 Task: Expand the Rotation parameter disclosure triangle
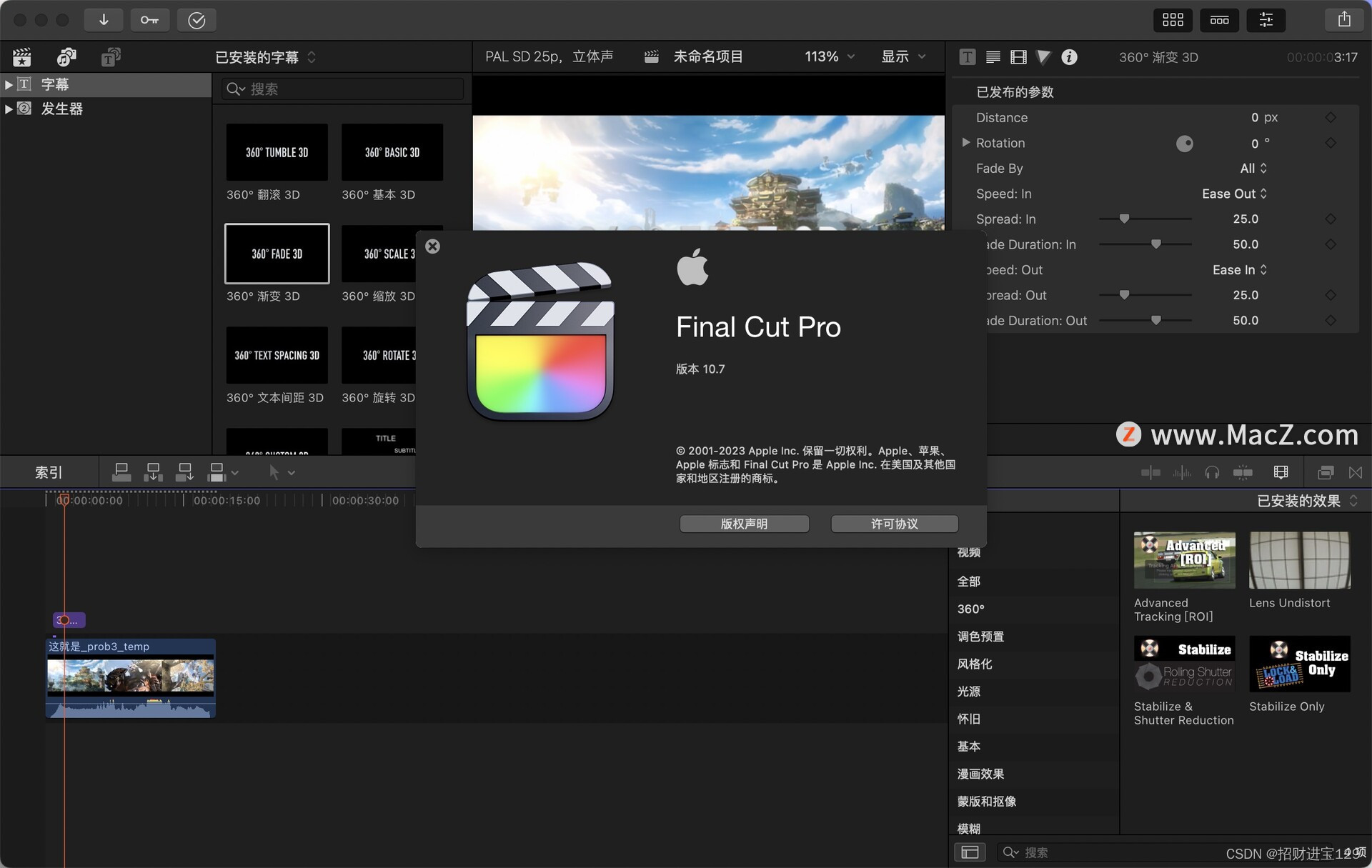point(965,142)
